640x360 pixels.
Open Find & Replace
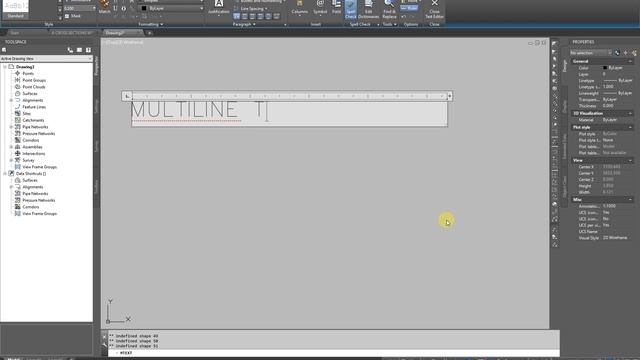[x=389, y=9]
